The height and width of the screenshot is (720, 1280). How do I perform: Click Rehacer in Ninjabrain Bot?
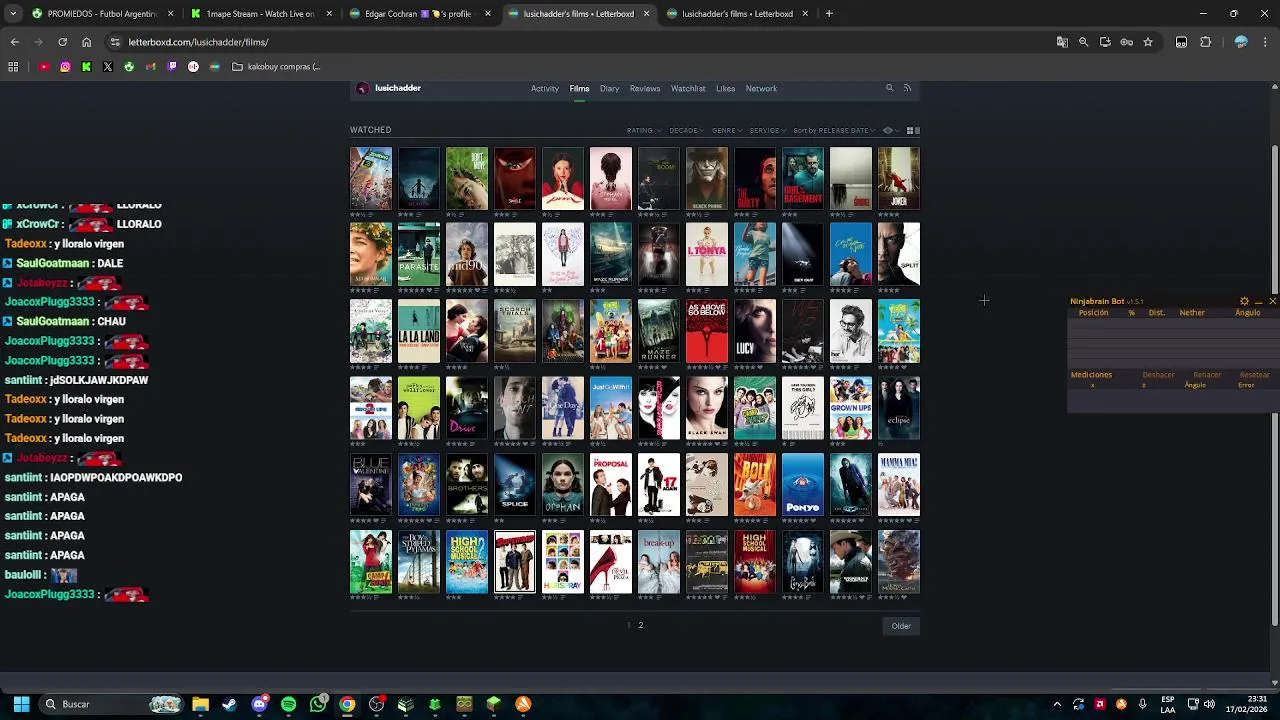click(1207, 375)
